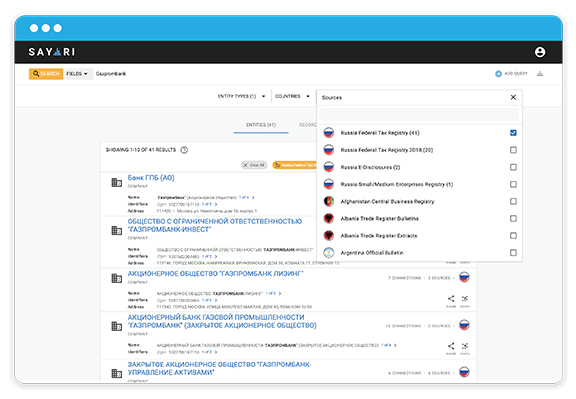Check Russia Small/Medium Enterprises Registry source
This screenshot has height=399, width=576.
(x=513, y=184)
